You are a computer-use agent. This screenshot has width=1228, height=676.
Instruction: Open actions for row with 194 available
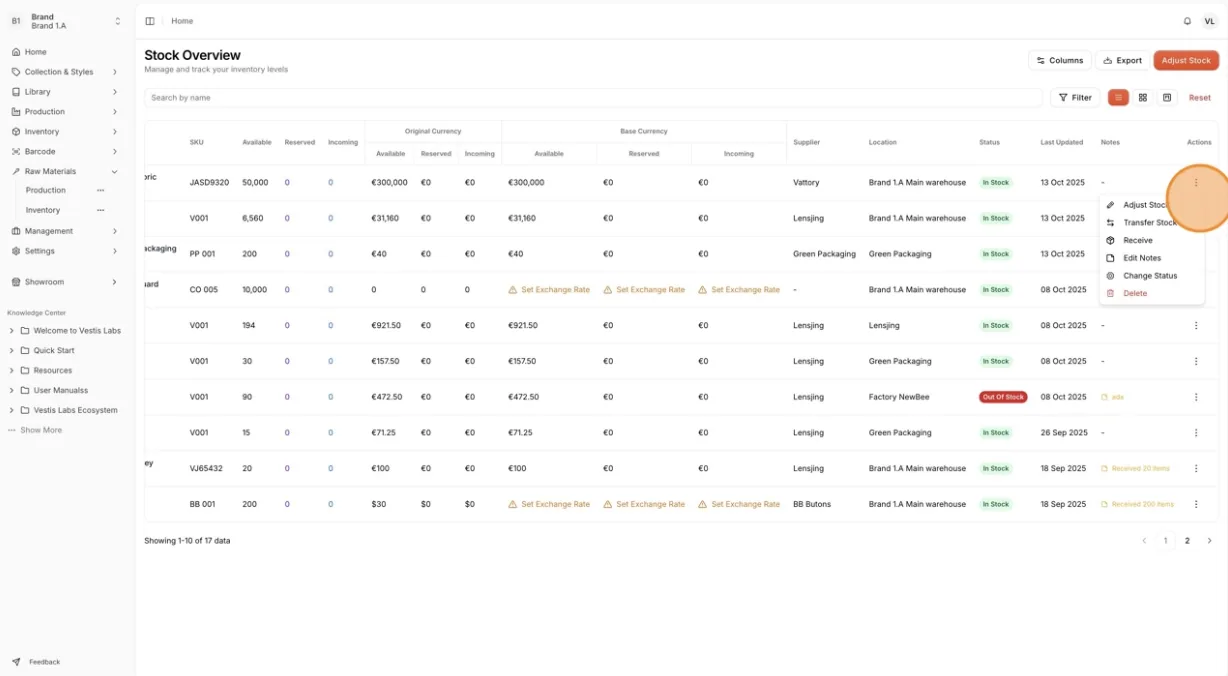click(x=1196, y=326)
